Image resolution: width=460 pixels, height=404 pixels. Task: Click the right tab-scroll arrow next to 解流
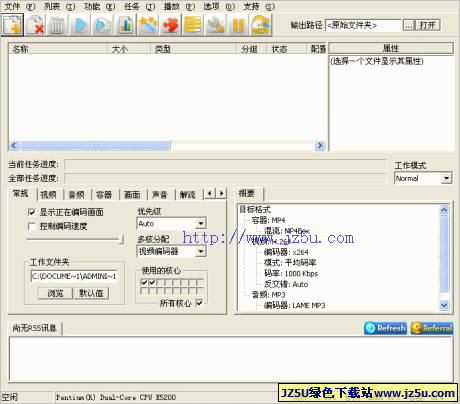[x=221, y=193]
